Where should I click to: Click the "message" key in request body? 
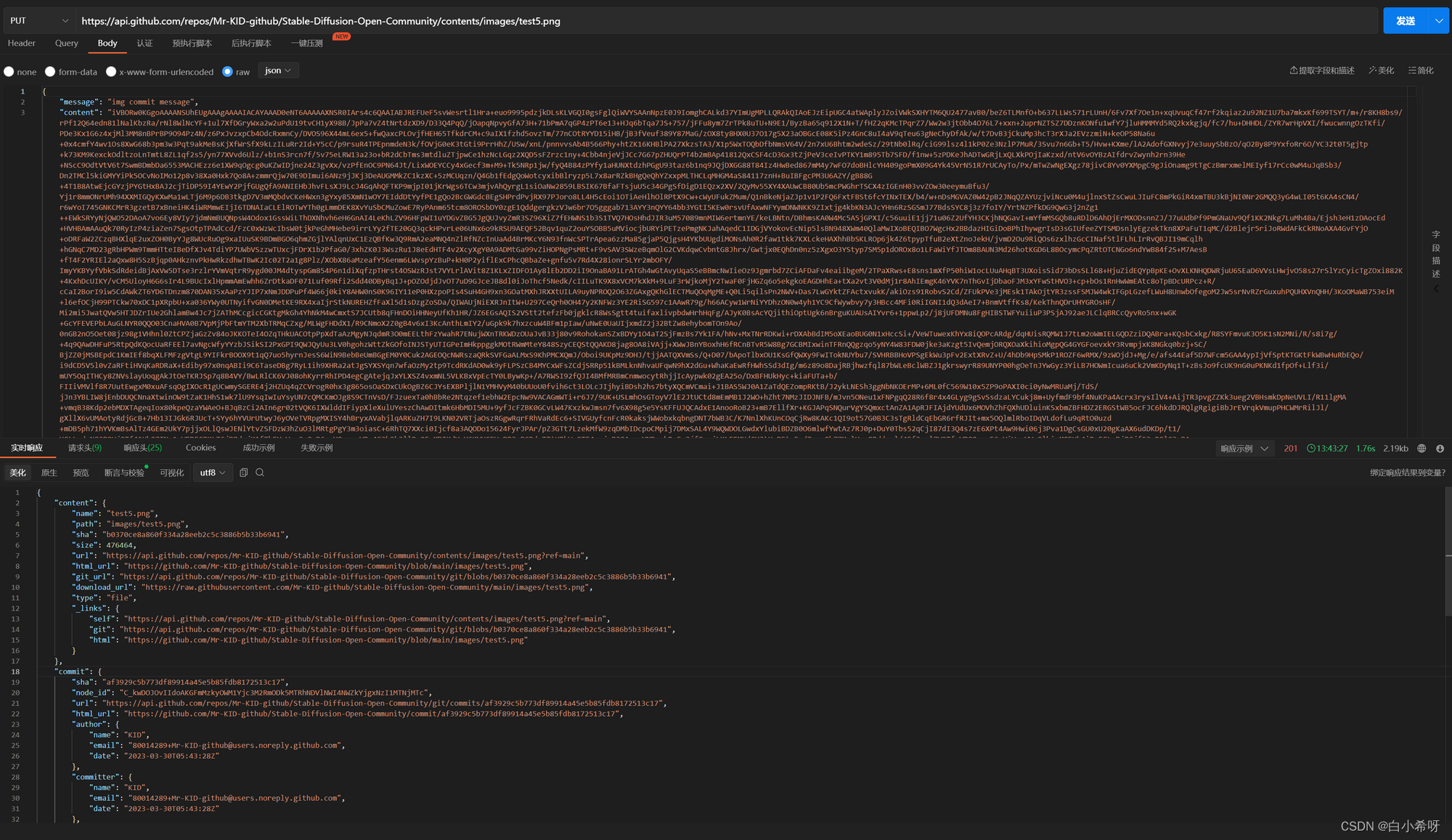78,102
